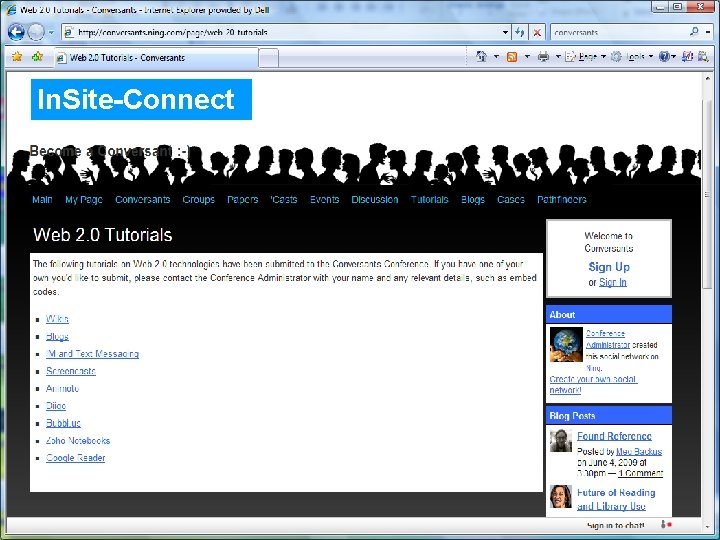Run search with the magnifier icon
Viewport: 720px width, 540px height.
(694, 32)
